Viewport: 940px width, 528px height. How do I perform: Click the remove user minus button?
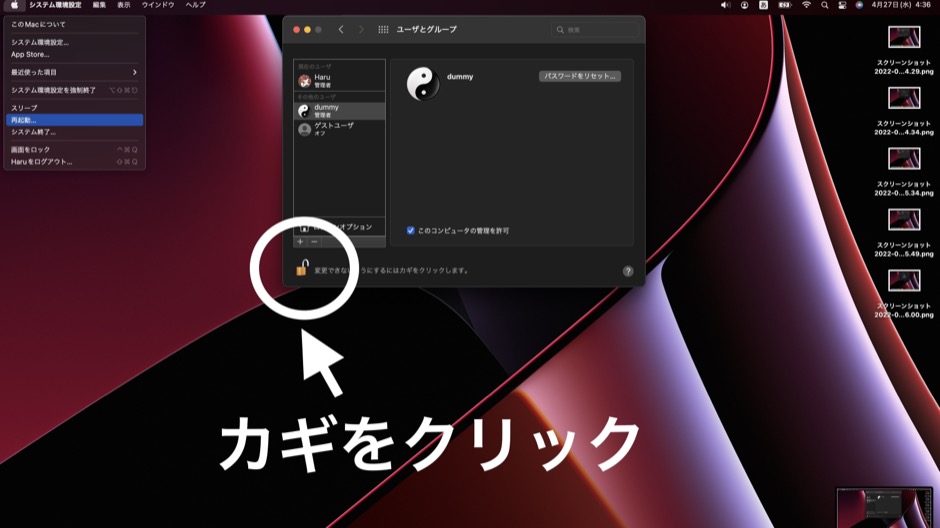coord(314,242)
